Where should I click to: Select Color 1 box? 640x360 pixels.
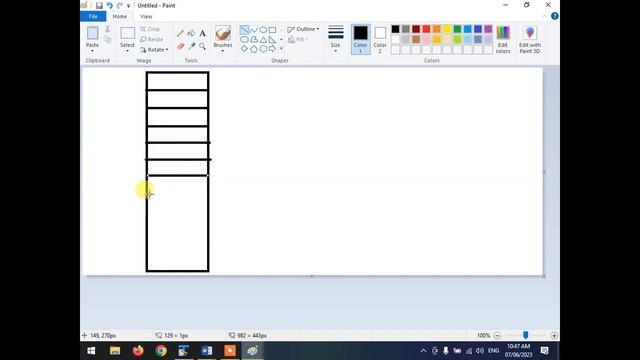point(360,39)
